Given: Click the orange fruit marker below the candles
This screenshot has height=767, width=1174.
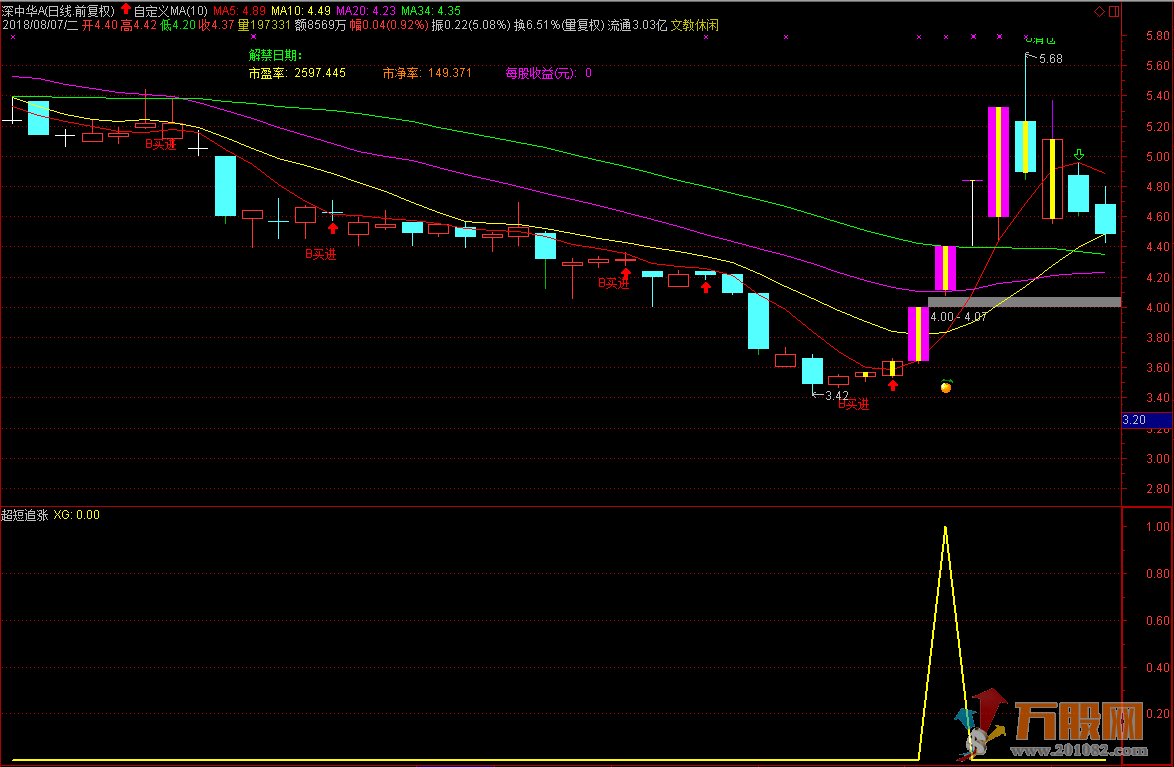Looking at the screenshot, I should 945,386.
